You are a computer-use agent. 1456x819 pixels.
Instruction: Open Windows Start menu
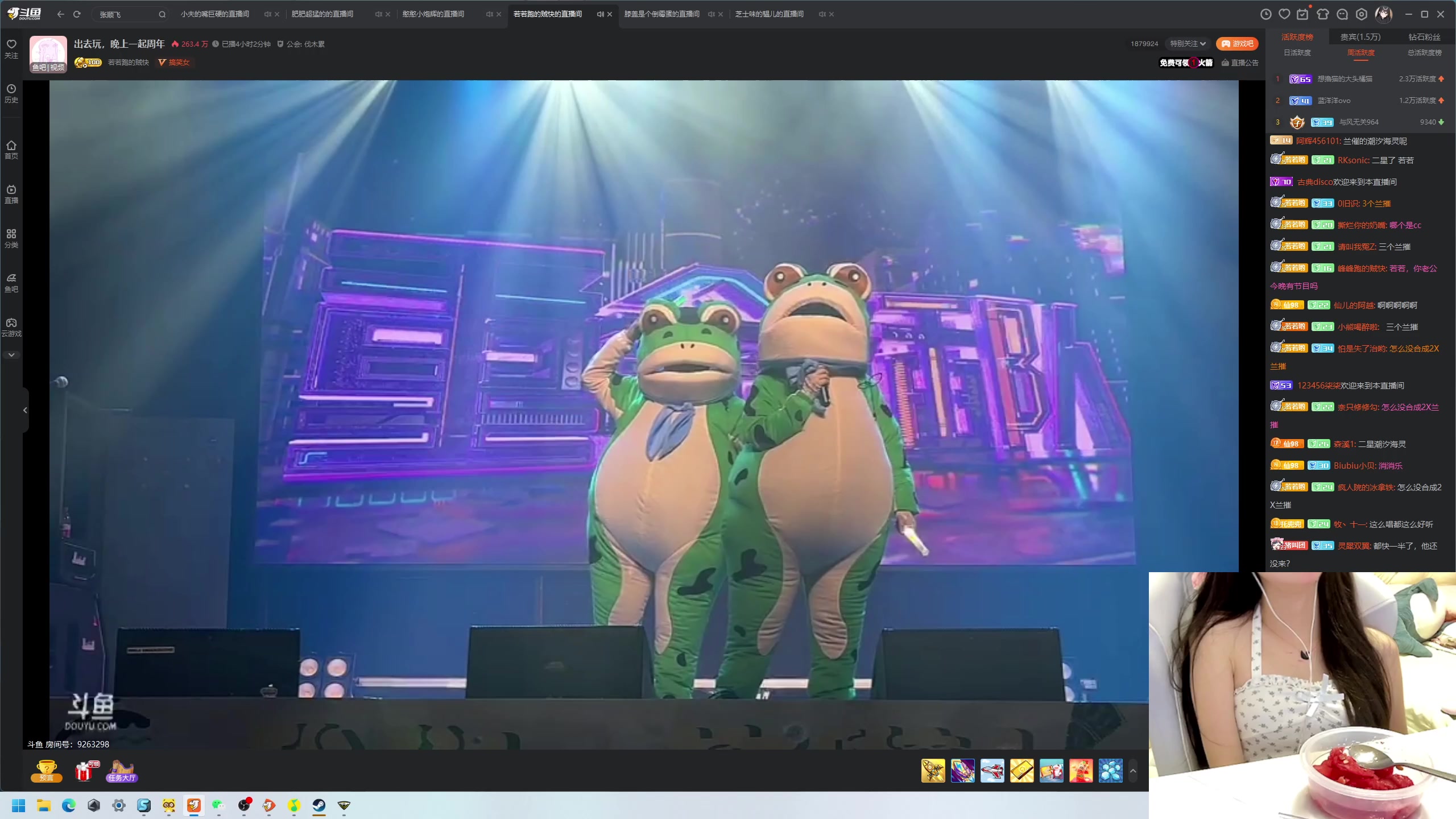(18, 805)
